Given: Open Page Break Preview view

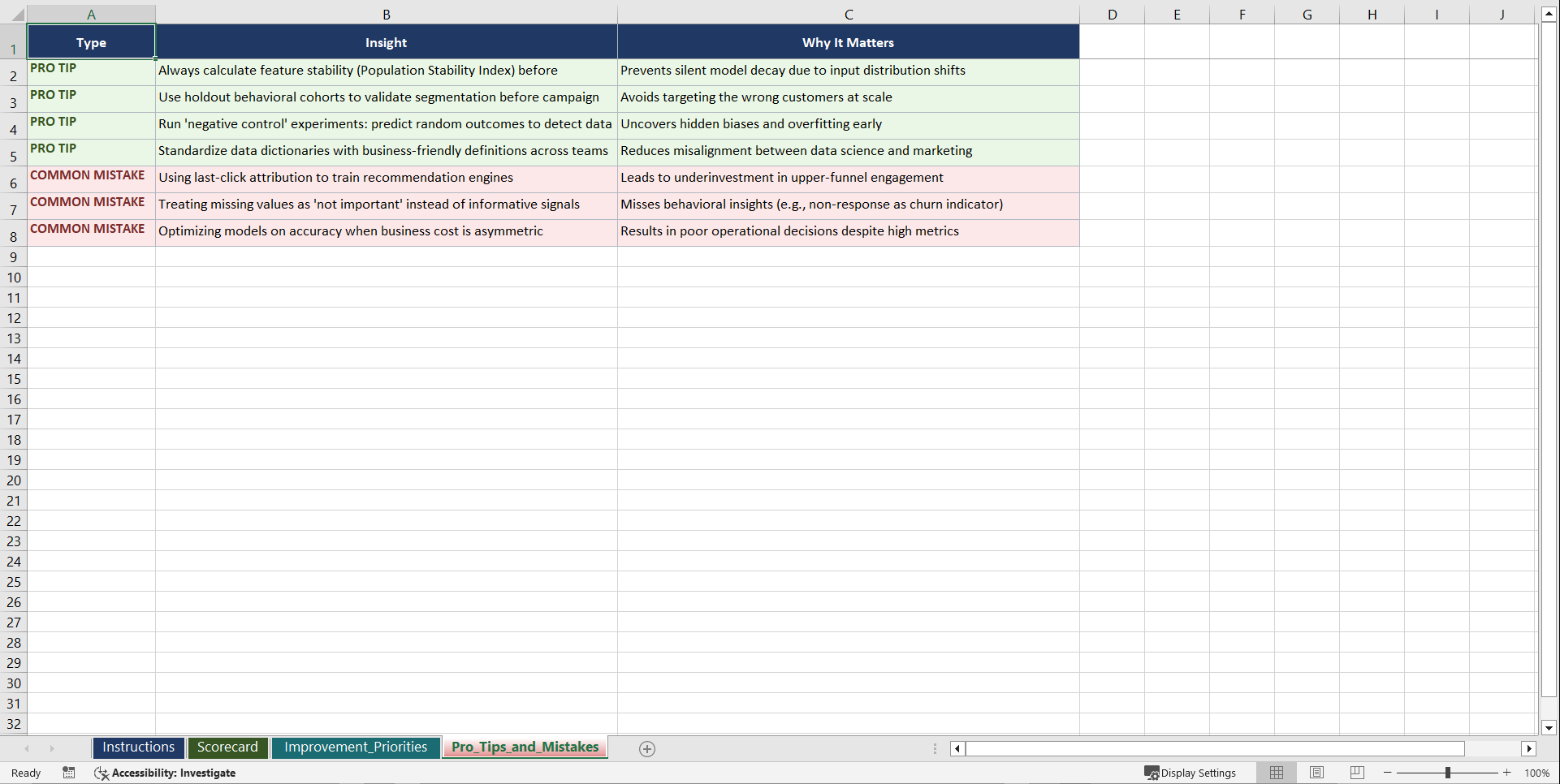Looking at the screenshot, I should [x=1356, y=773].
